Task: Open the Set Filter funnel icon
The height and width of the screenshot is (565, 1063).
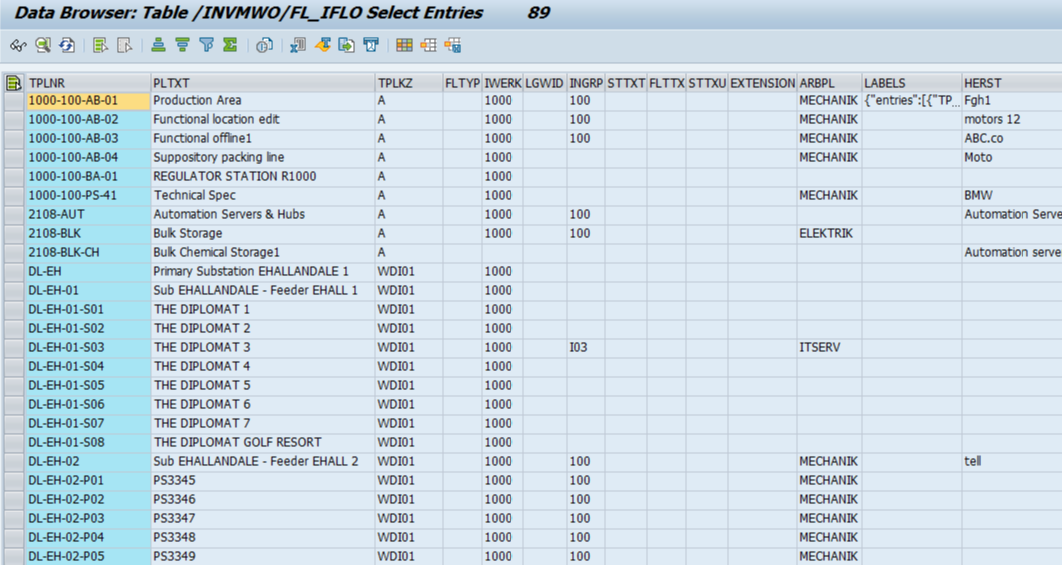Action: tap(206, 45)
